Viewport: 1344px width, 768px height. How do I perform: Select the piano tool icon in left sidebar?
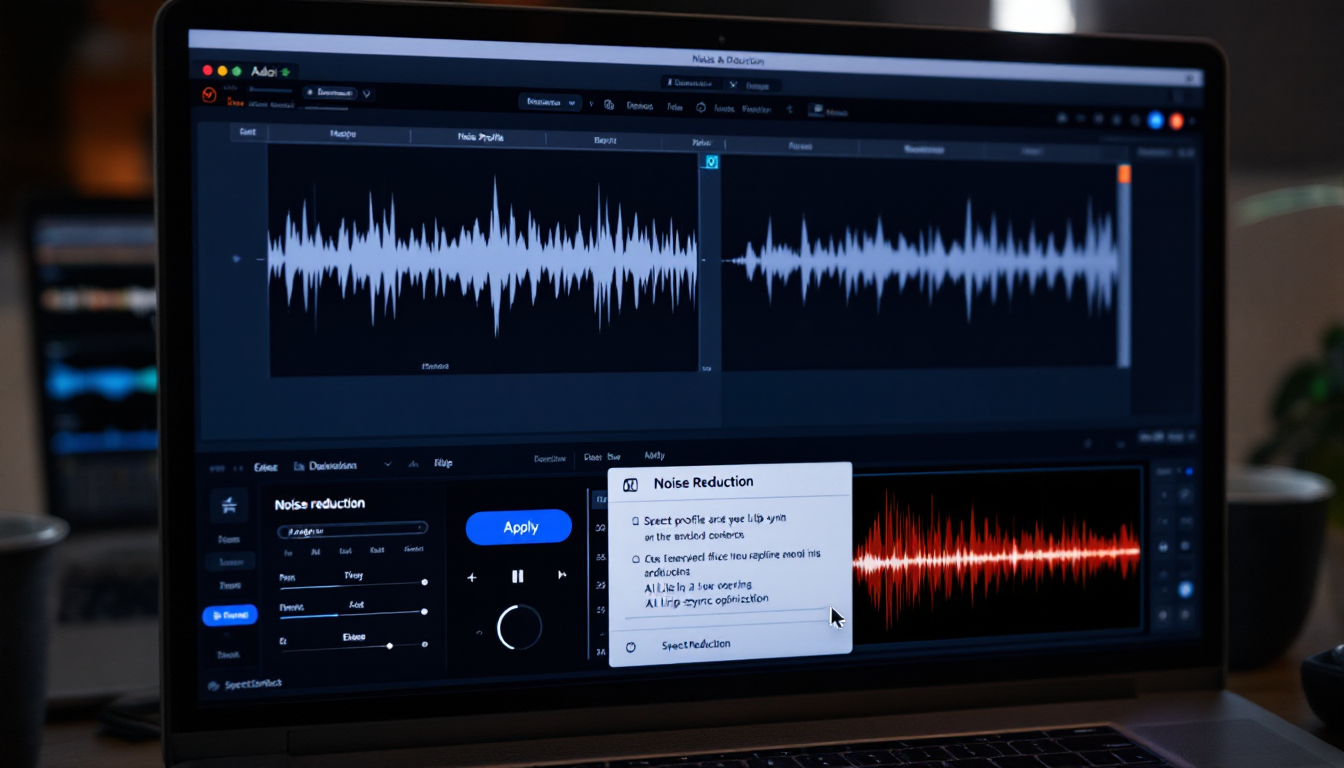[x=230, y=507]
